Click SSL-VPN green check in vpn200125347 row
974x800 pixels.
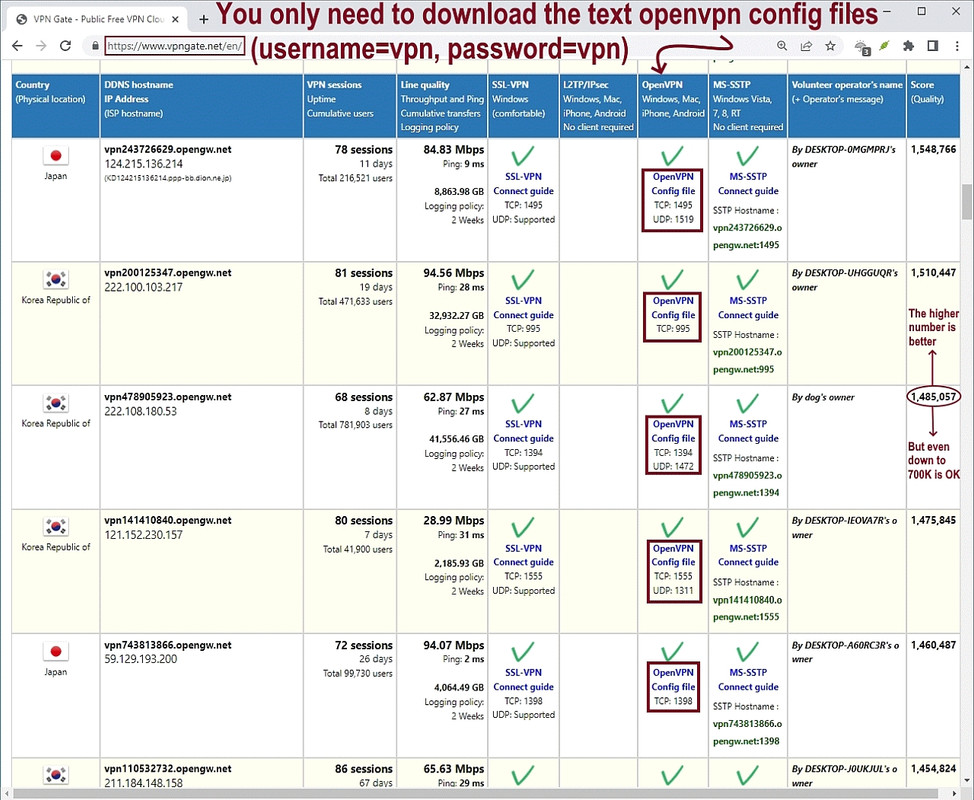click(x=523, y=280)
